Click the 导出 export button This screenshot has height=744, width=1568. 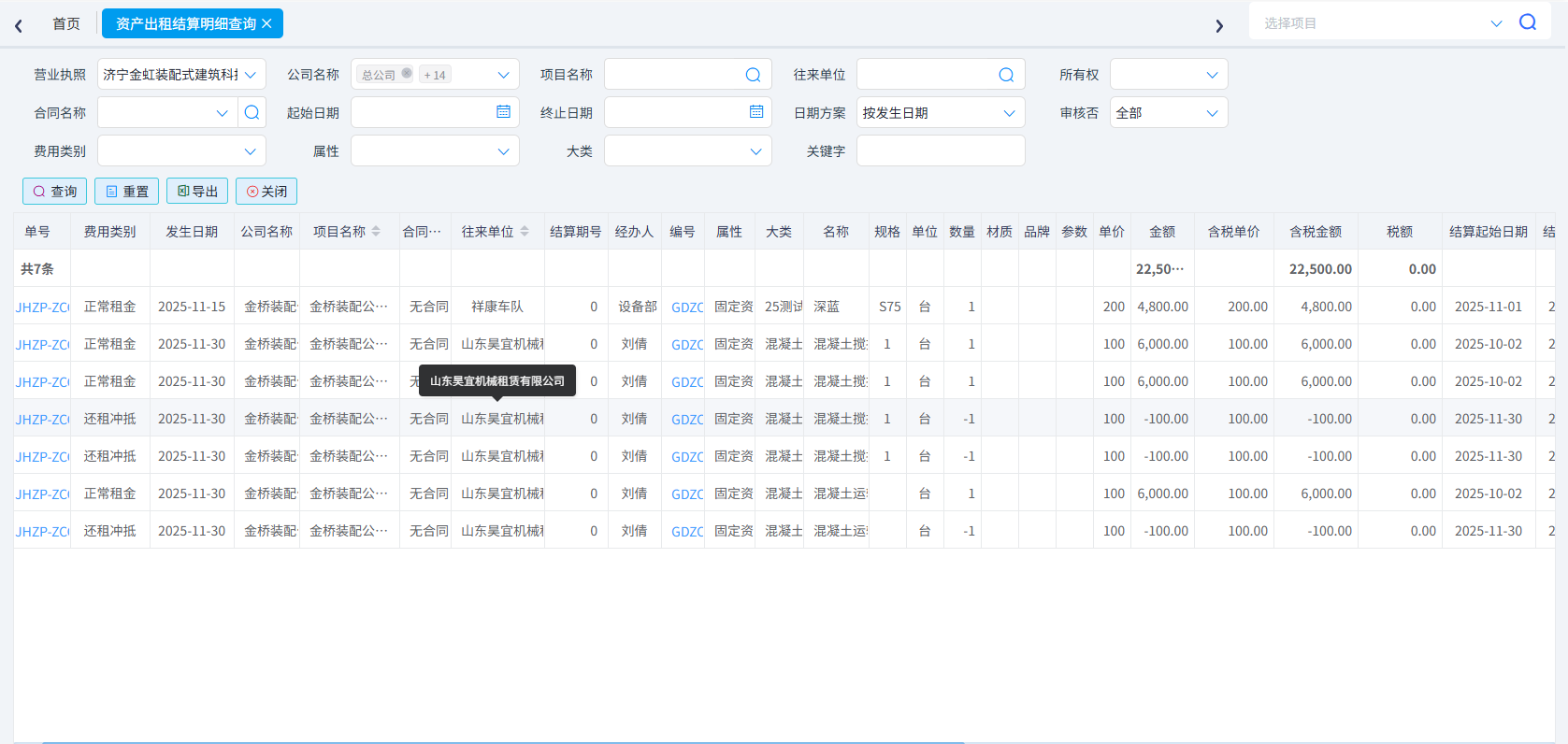click(197, 192)
